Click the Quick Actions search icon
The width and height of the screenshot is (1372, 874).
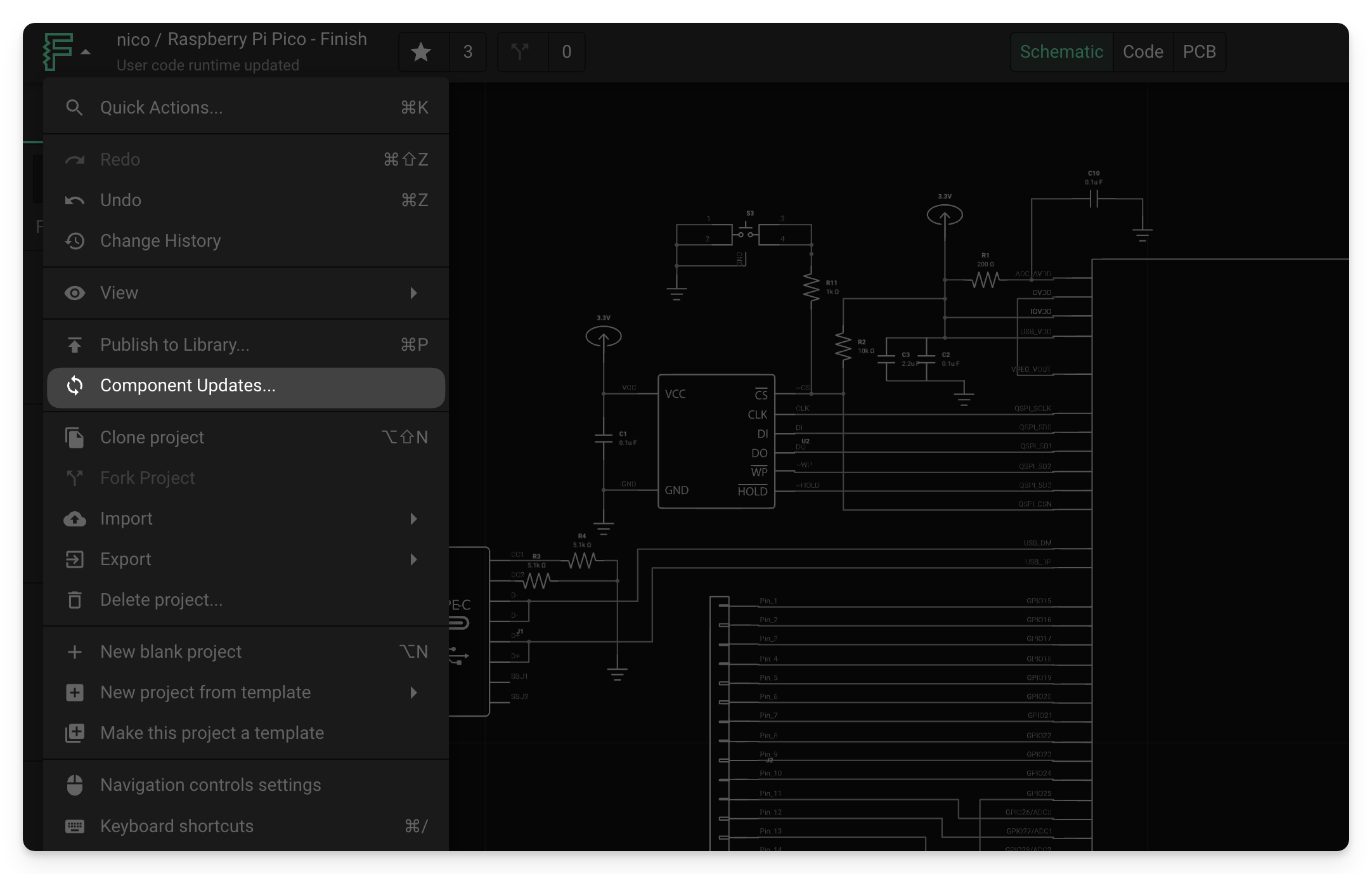point(75,108)
